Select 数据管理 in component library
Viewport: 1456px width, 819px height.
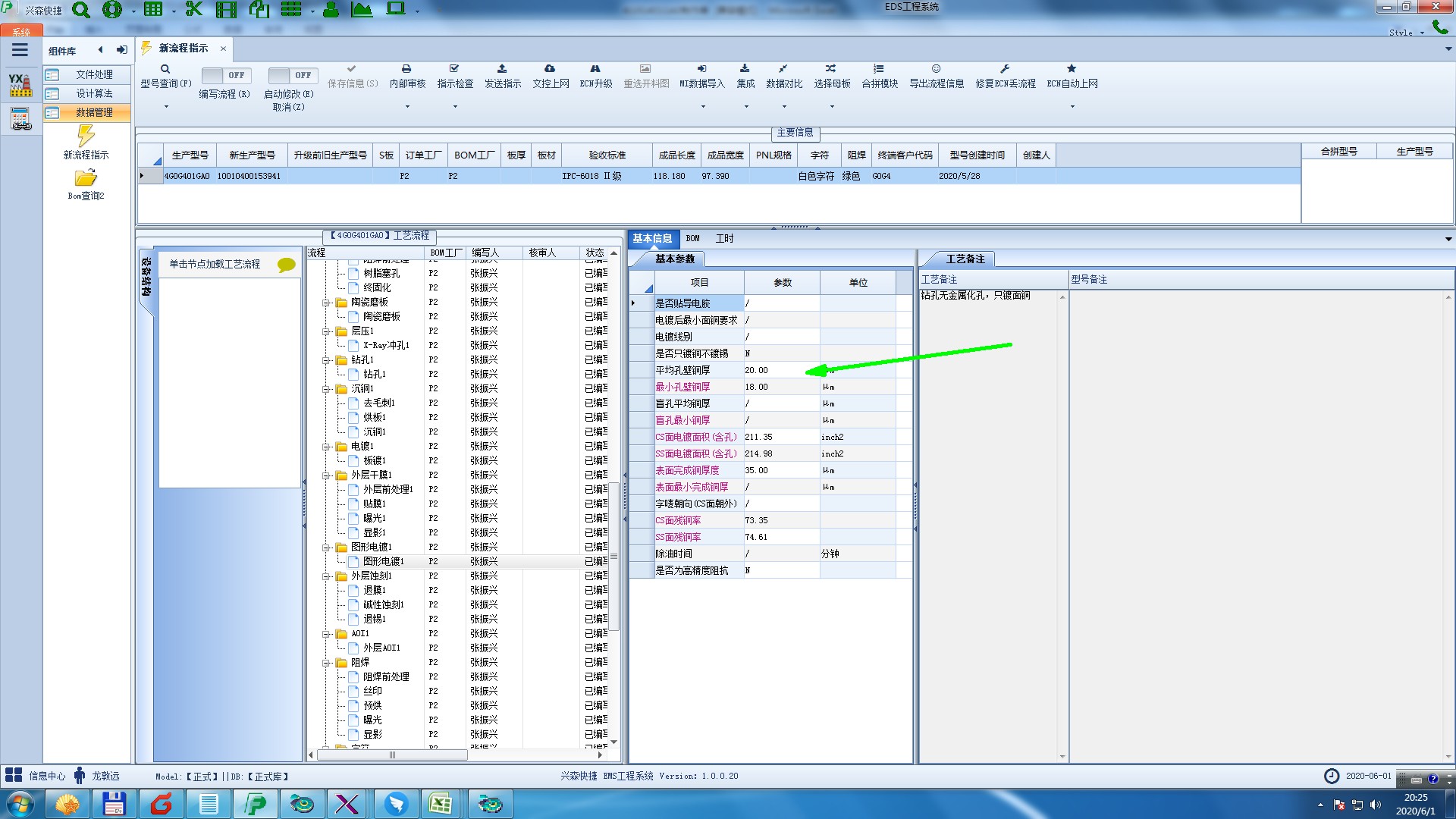point(94,112)
